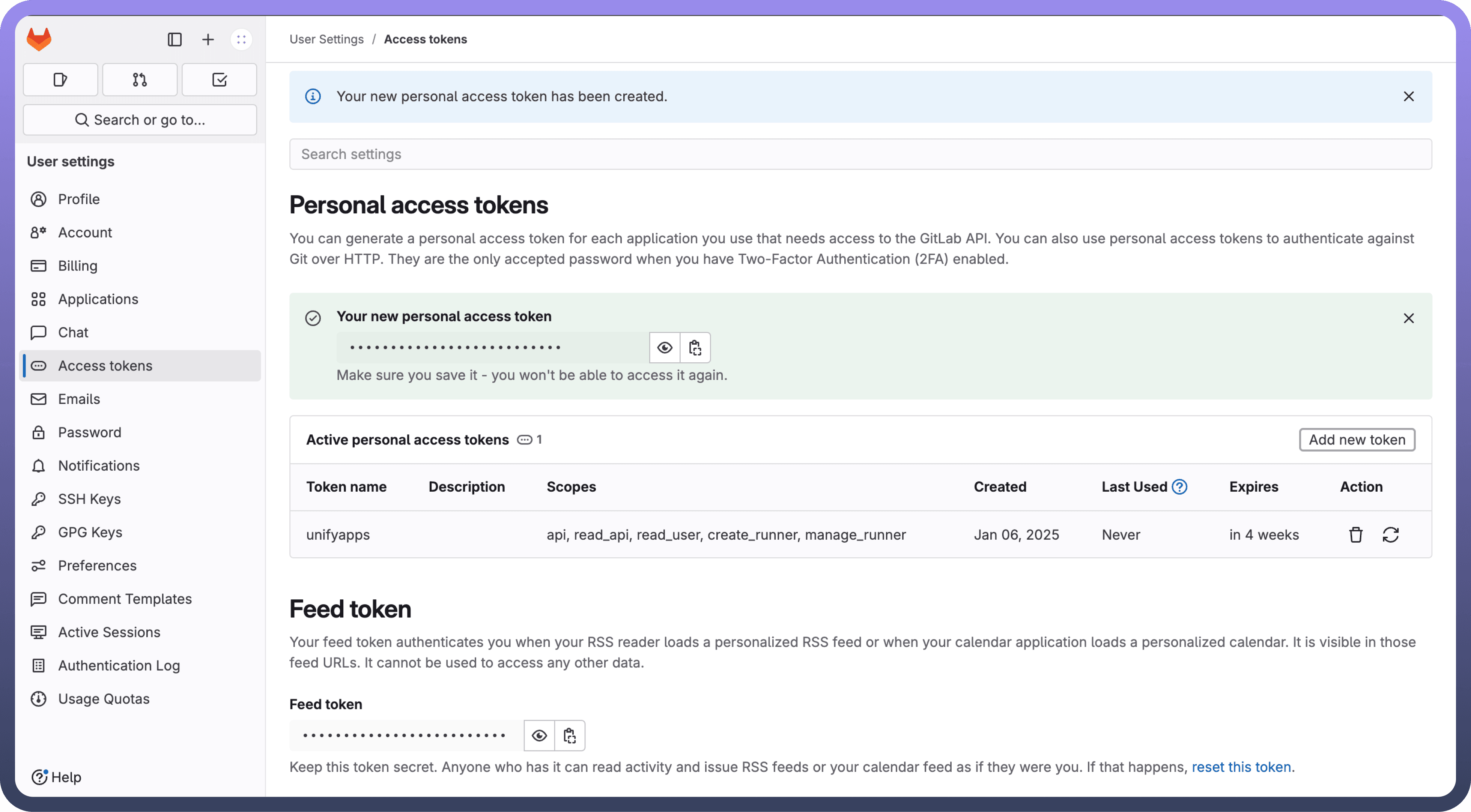Reveal the feed token value
The image size is (1471, 812).
point(539,735)
